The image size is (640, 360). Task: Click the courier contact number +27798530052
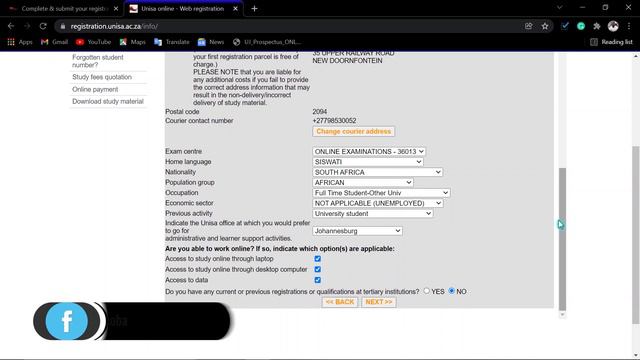point(334,121)
